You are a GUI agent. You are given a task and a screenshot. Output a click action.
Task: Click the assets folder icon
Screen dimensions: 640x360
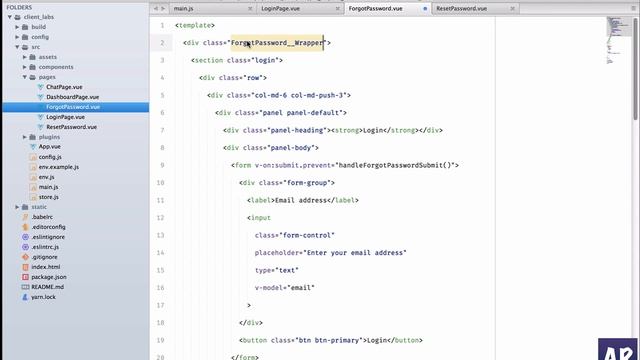(x=33, y=57)
